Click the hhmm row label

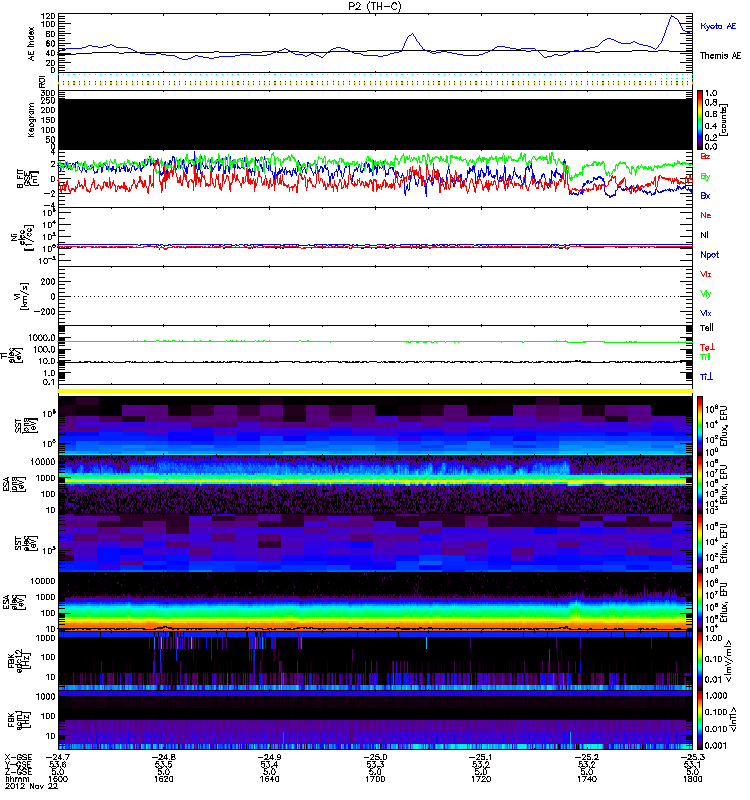tap(16, 779)
